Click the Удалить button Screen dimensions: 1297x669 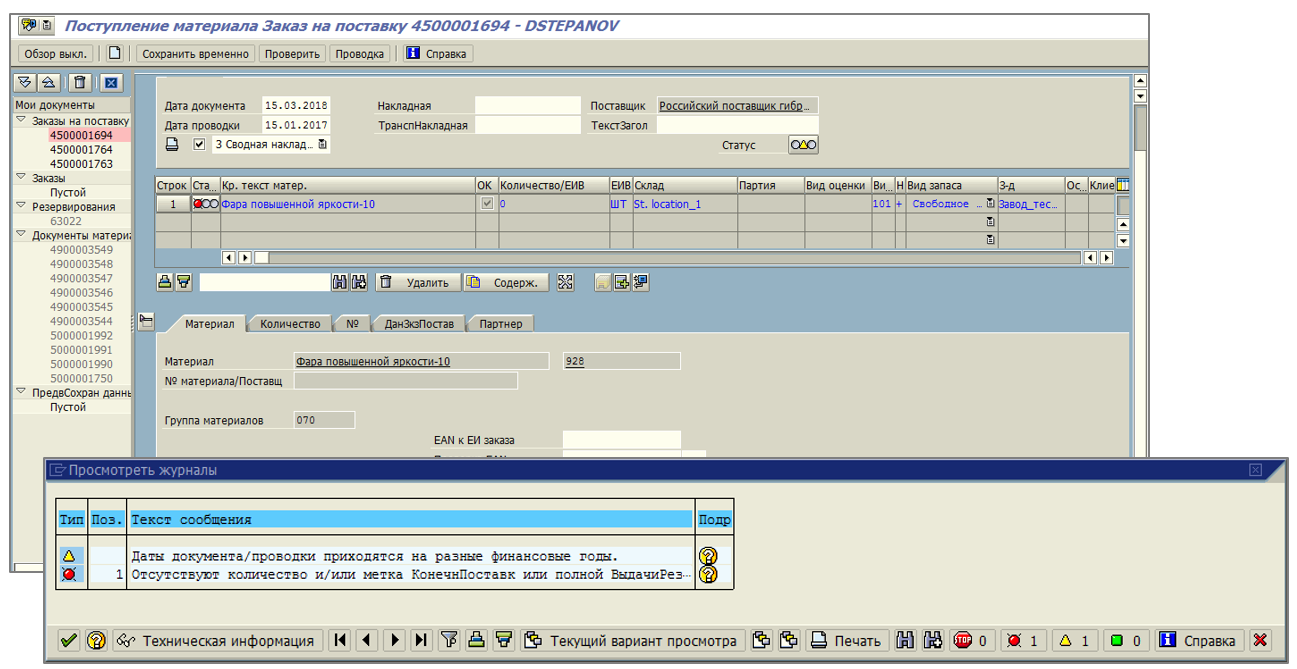pos(418,283)
